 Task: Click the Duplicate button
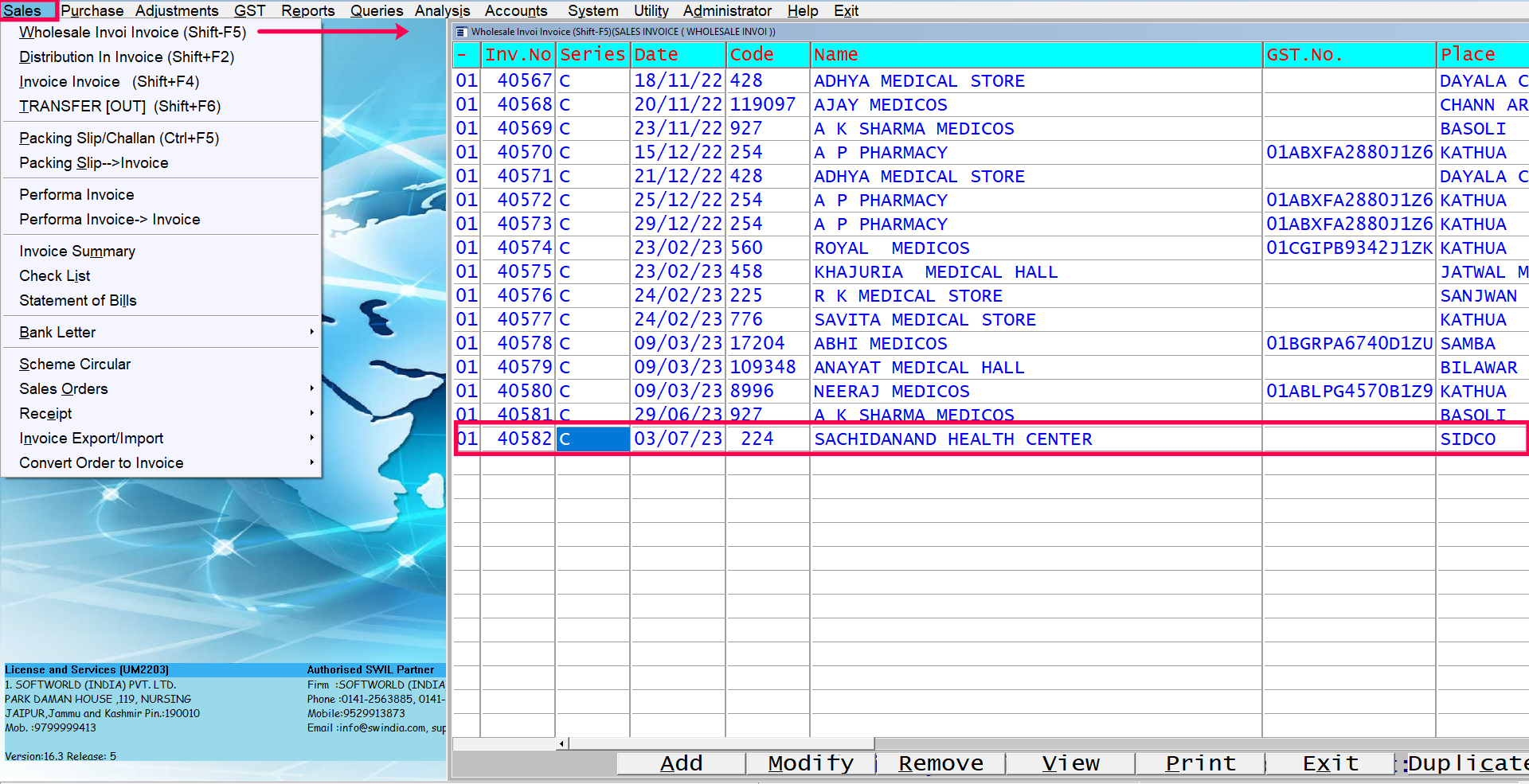click(x=1465, y=763)
